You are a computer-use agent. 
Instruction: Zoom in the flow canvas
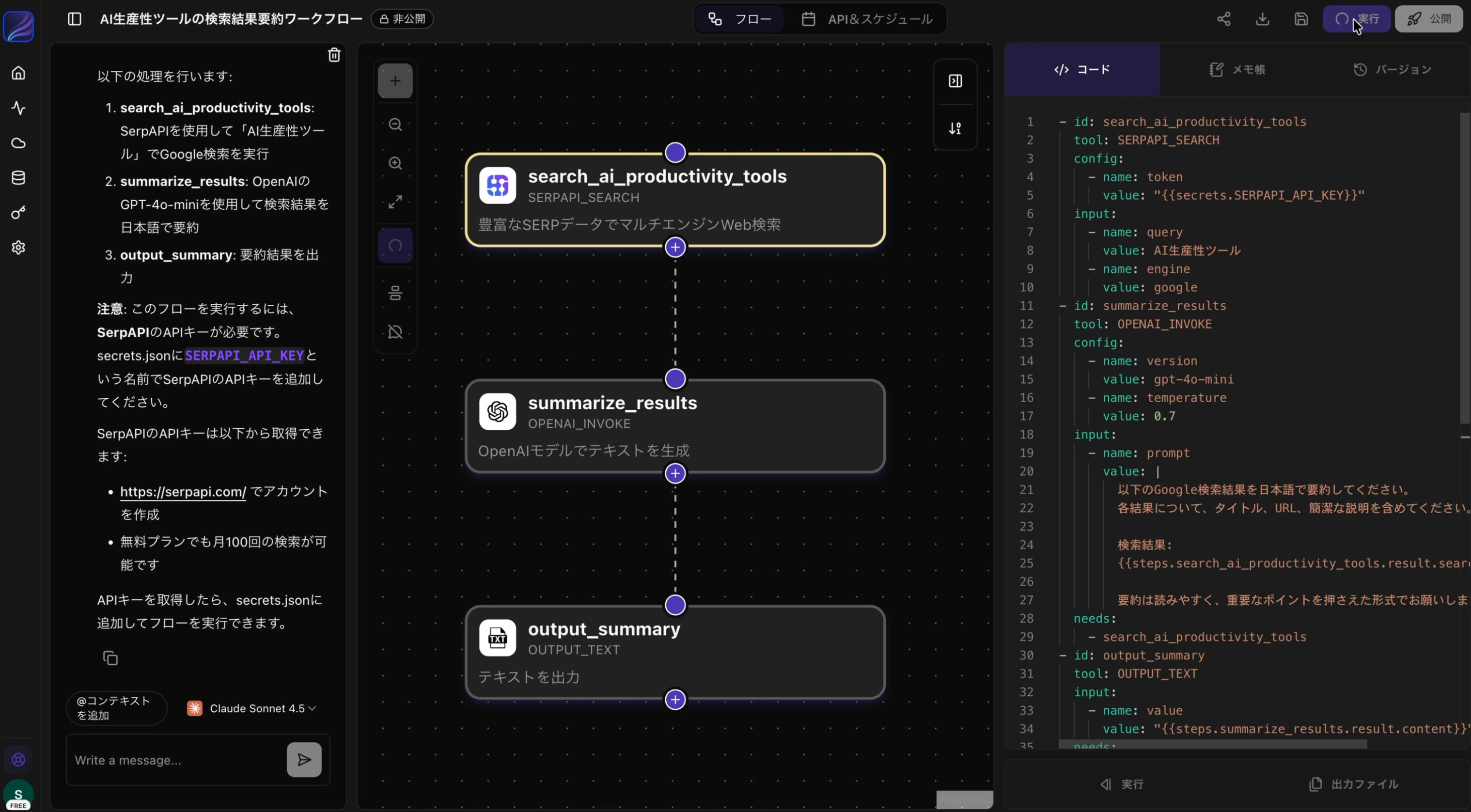point(395,163)
